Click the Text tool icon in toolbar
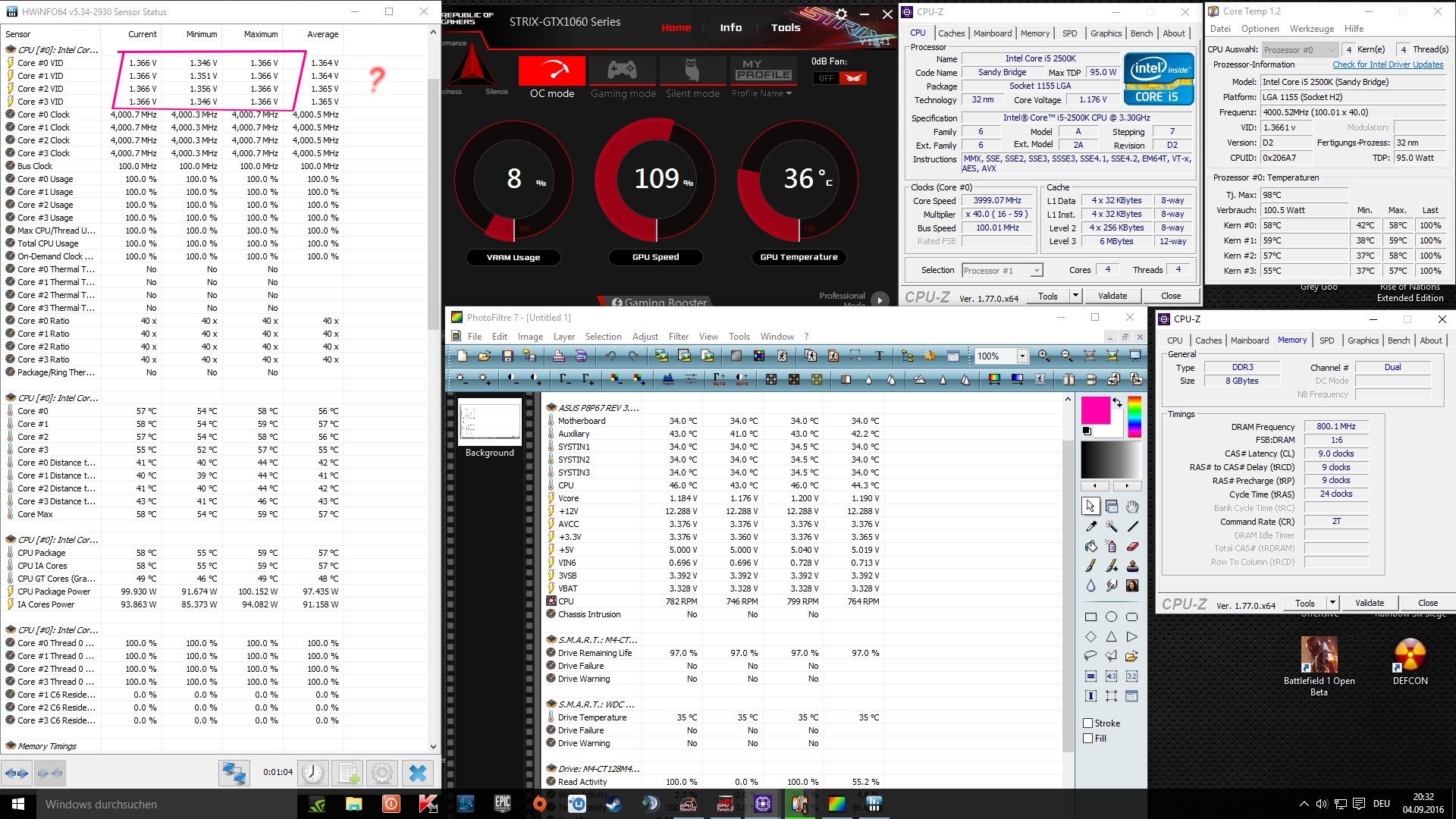The width and height of the screenshot is (1456, 819). 879,356
